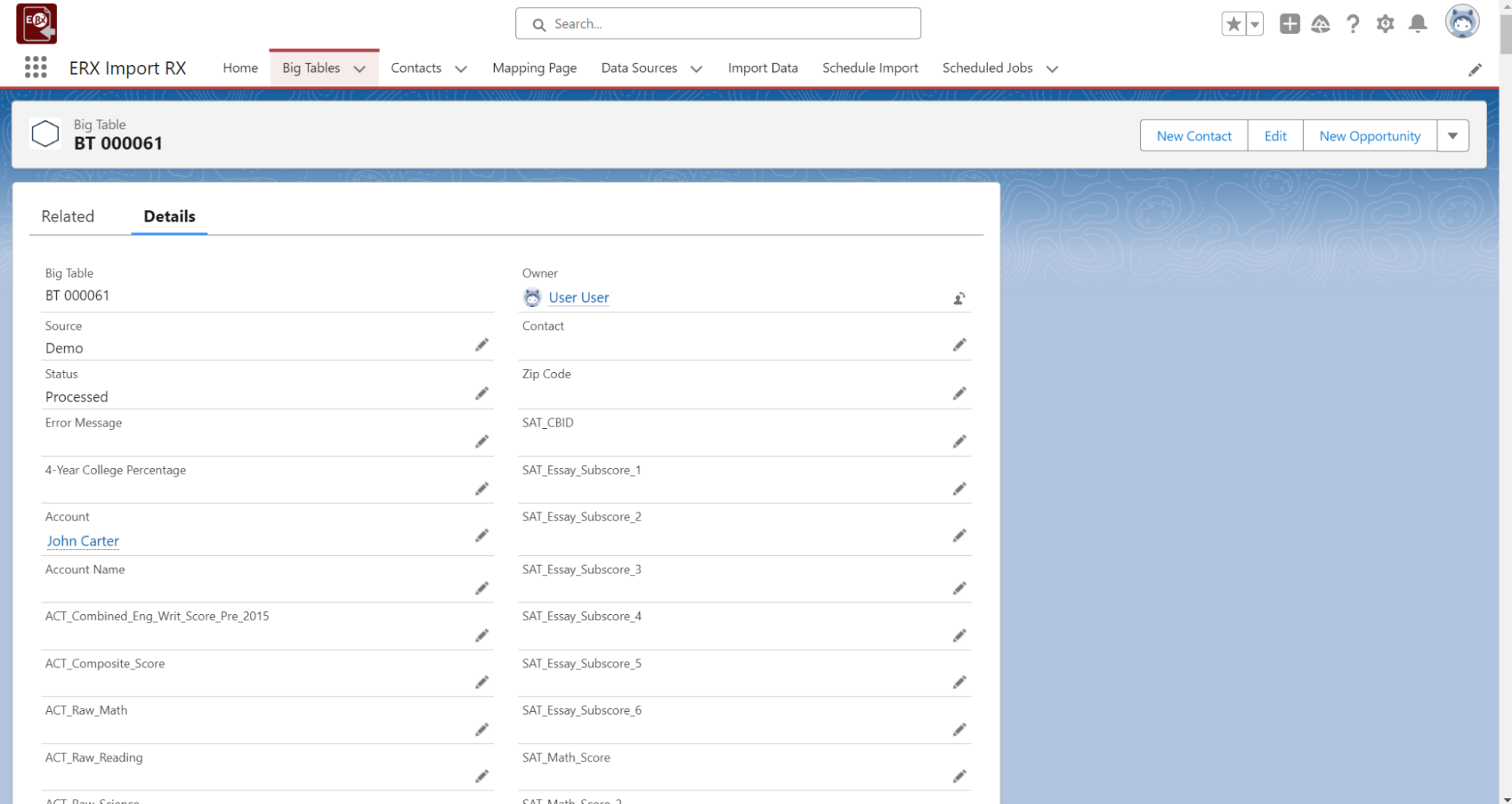The height and width of the screenshot is (804, 1512).
Task: Open the Setup gear icon
Action: [1385, 24]
